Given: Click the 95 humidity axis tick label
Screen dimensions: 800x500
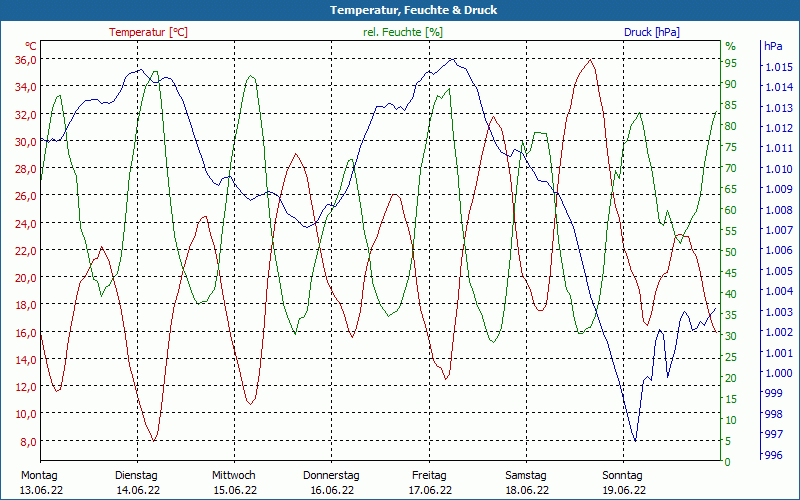Looking at the screenshot, I should [x=731, y=63].
